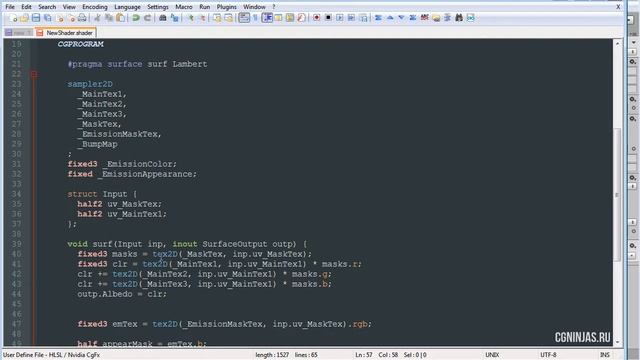Viewport: 640px width, 360px height.
Task: Click '_EmissionMaskTex,' on line 28
Action: coord(120,134)
